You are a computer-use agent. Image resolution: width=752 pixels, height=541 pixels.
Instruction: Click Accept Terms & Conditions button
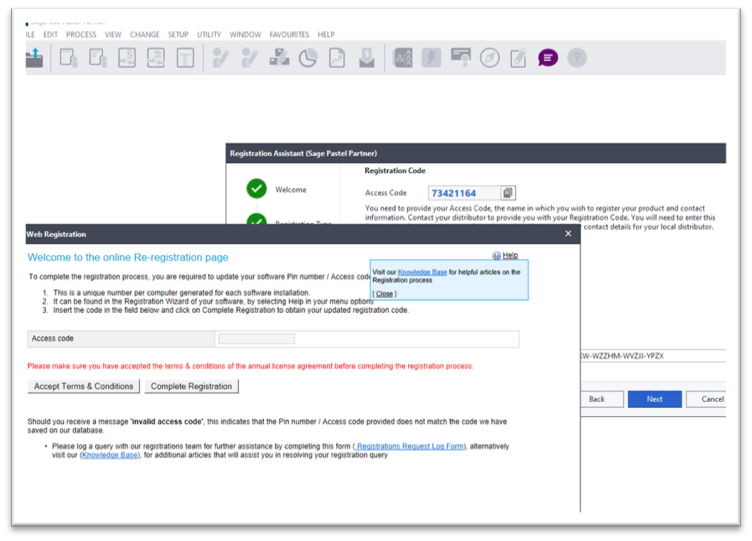[83, 386]
